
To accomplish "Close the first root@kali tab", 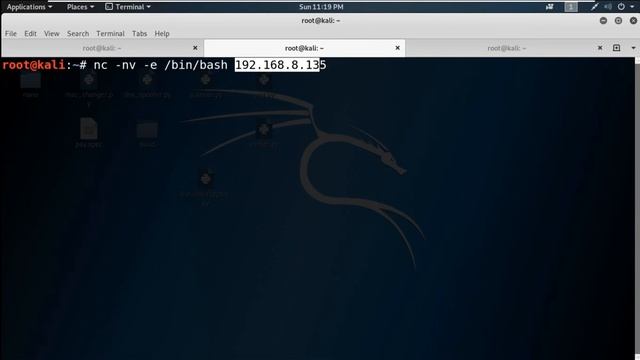I will (x=195, y=48).
